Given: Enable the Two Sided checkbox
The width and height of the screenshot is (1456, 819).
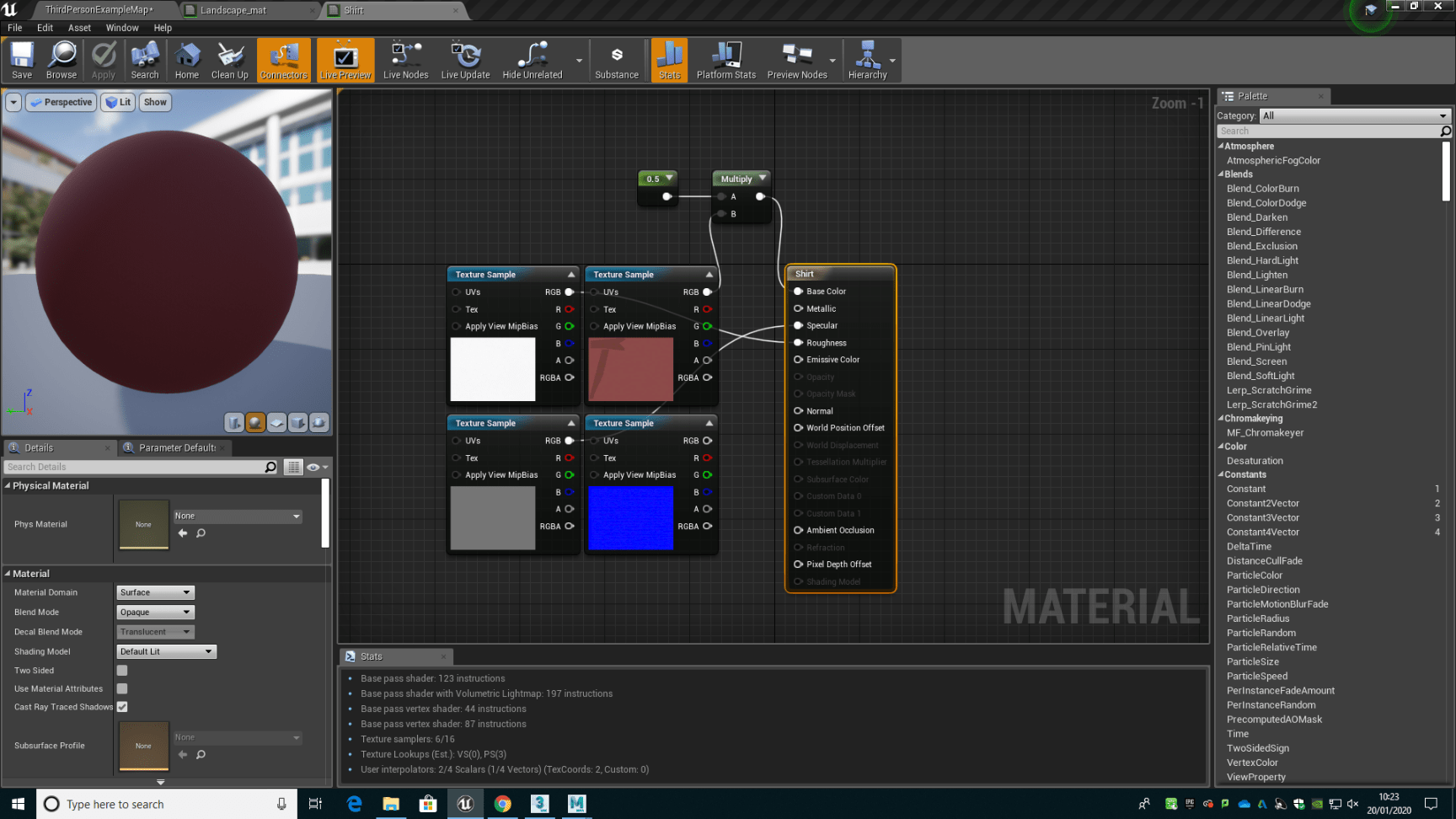Looking at the screenshot, I should [122, 671].
